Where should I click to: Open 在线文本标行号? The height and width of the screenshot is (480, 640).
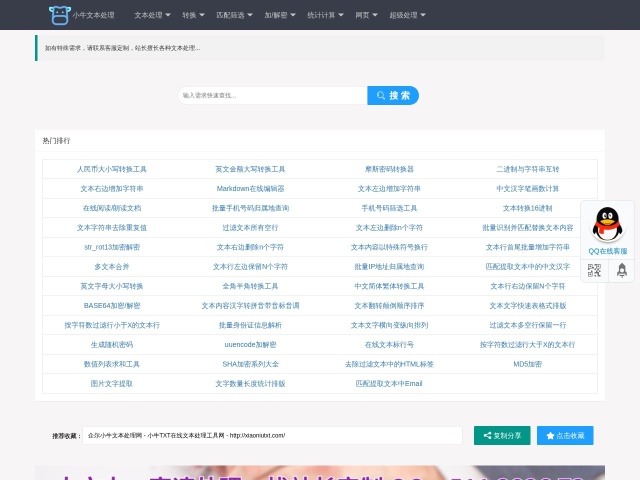[x=389, y=345]
